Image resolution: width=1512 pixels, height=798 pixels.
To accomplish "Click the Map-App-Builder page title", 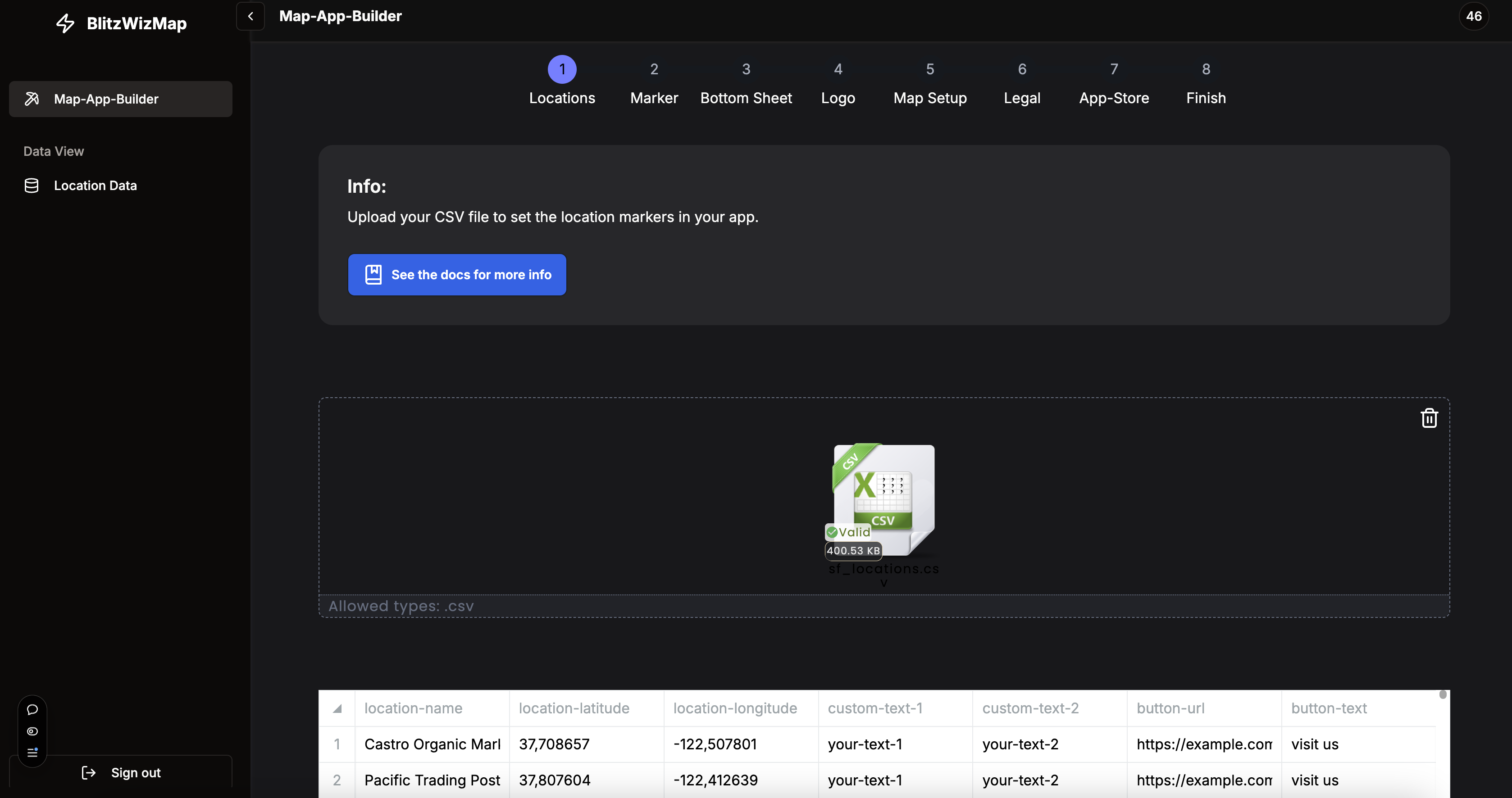I will tap(341, 16).
